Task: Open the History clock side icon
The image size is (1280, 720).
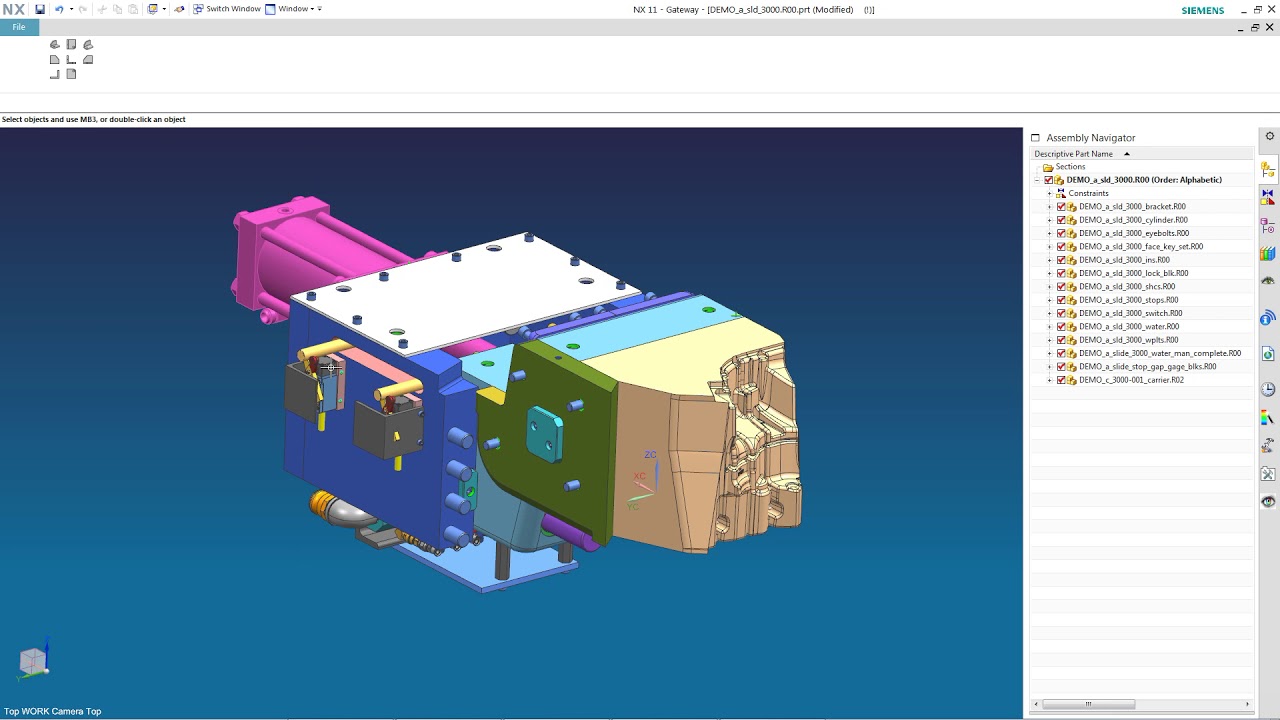Action: click(x=1268, y=389)
